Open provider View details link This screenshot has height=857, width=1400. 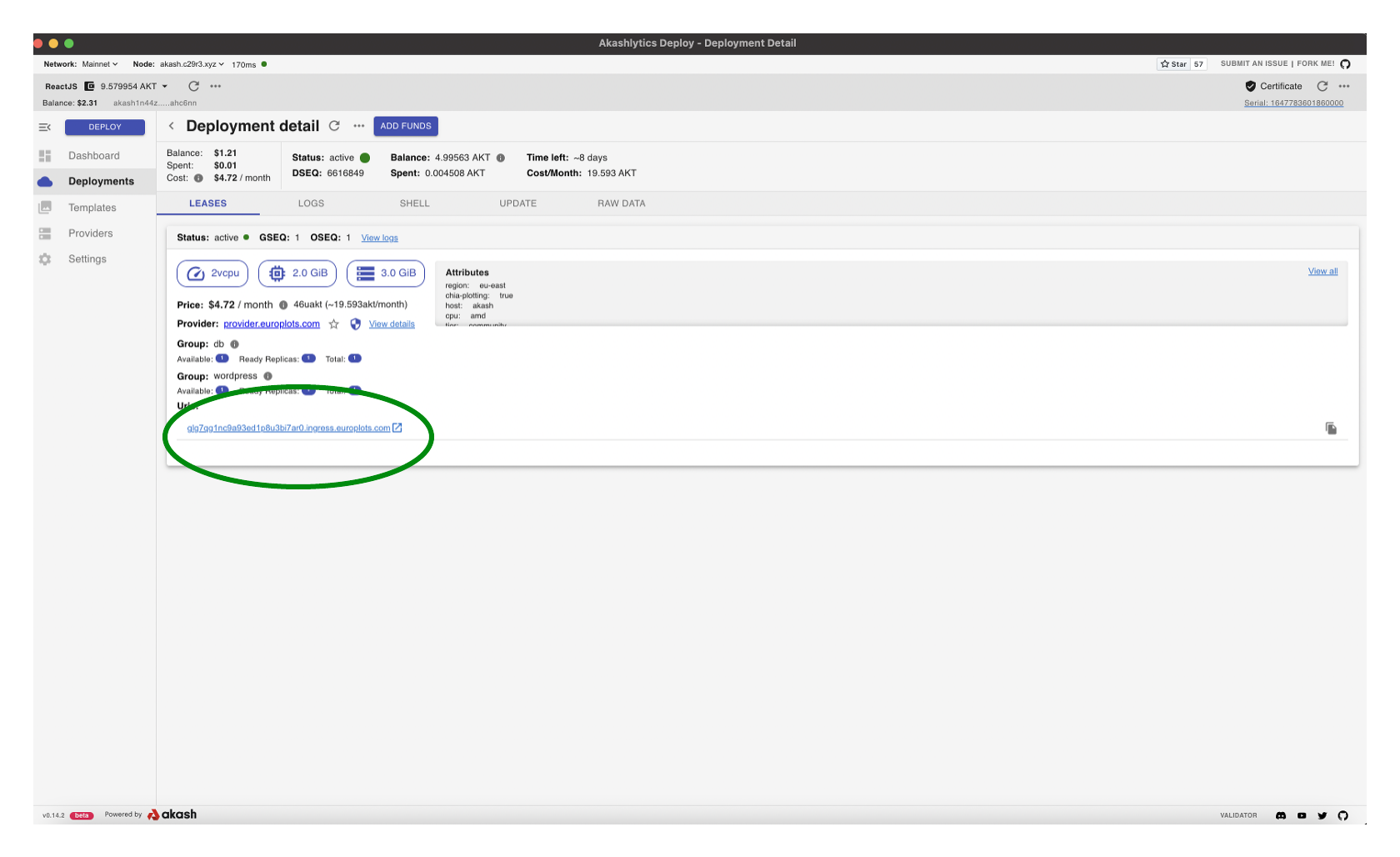pyautogui.click(x=392, y=324)
